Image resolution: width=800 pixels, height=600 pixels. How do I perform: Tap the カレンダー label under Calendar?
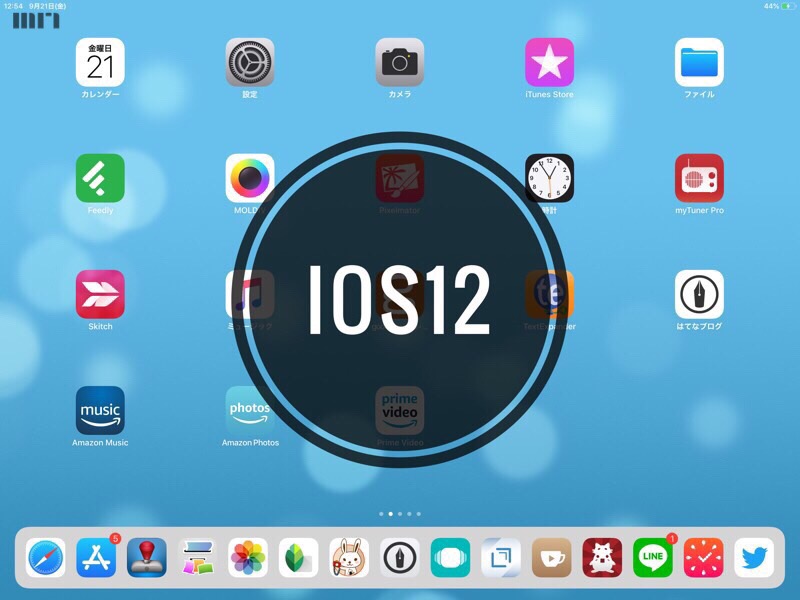pos(100,94)
